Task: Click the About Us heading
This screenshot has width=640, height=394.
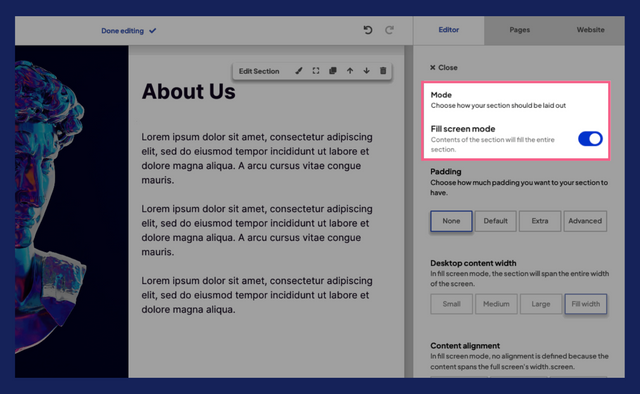Action: pyautogui.click(x=189, y=91)
